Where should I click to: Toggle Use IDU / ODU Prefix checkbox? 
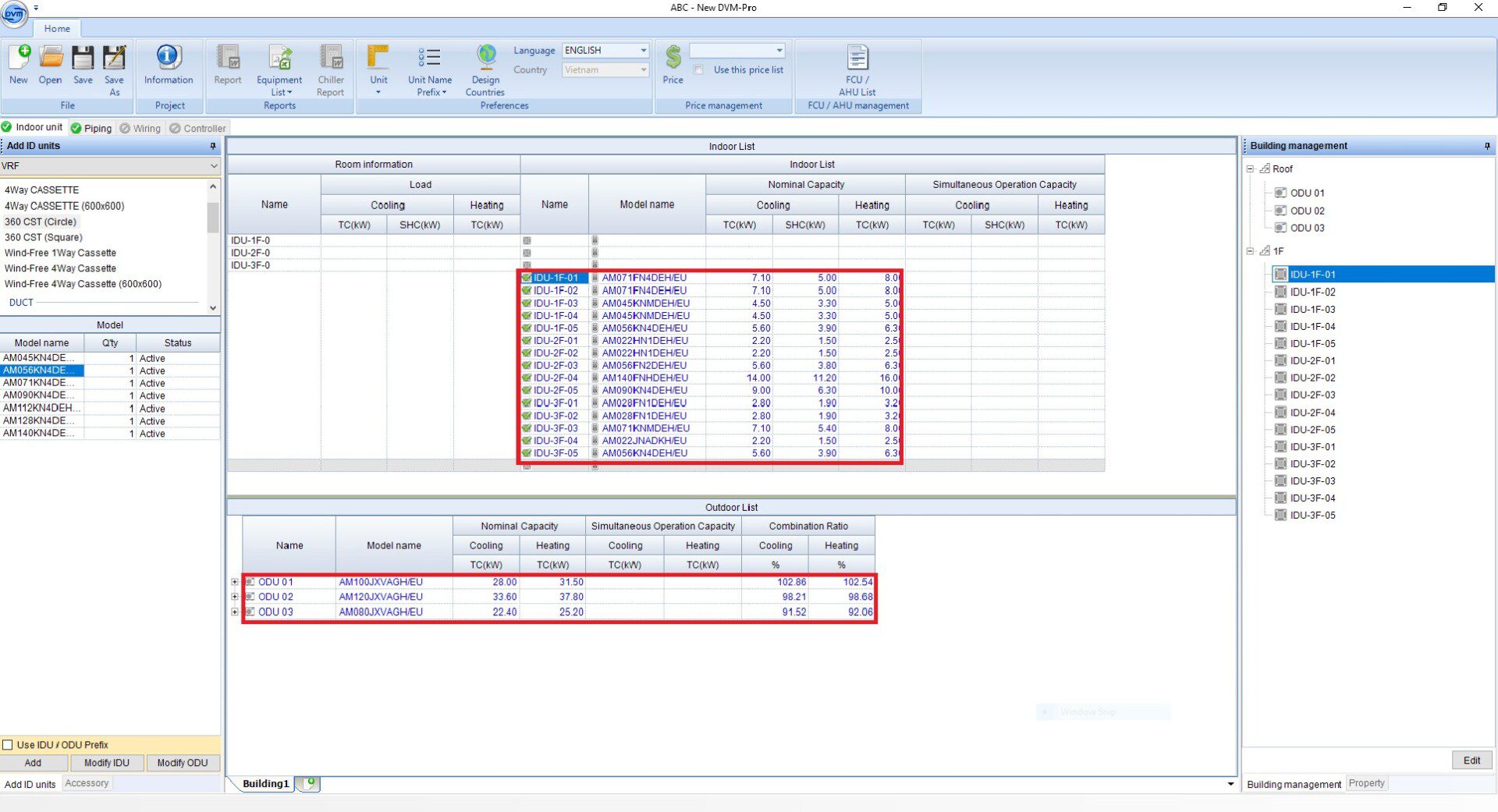point(8,745)
